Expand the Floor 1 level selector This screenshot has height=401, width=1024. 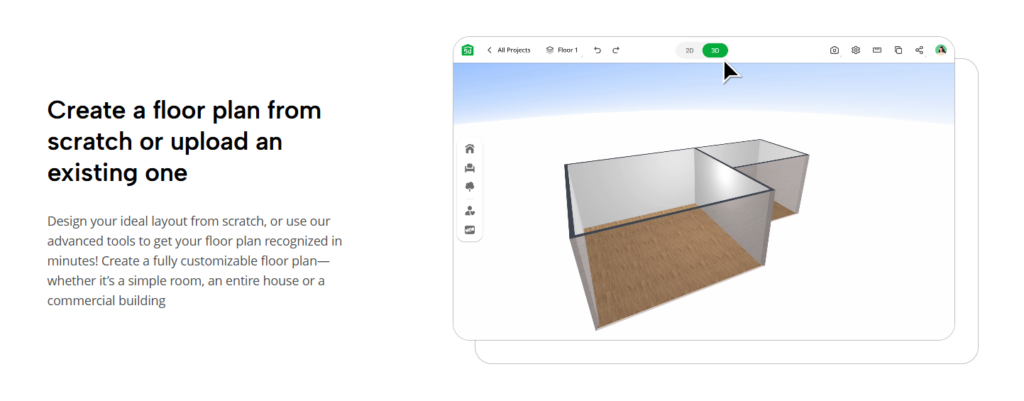pyautogui.click(x=562, y=50)
